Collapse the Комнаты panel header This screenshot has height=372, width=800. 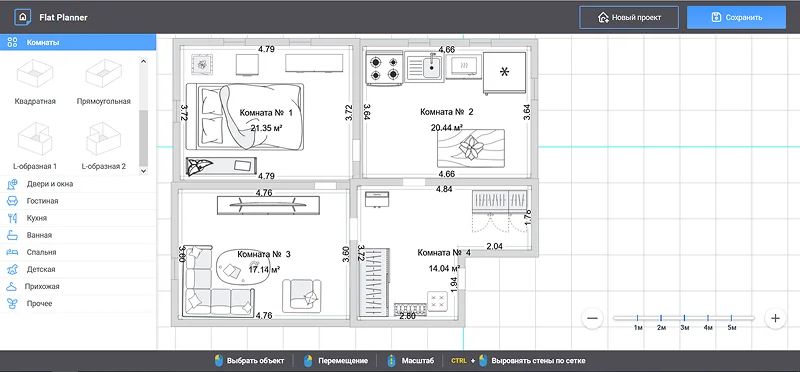[x=78, y=42]
